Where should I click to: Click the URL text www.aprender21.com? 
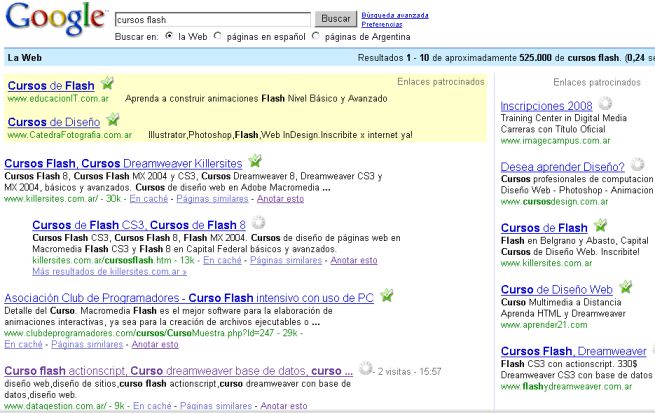click(544, 325)
